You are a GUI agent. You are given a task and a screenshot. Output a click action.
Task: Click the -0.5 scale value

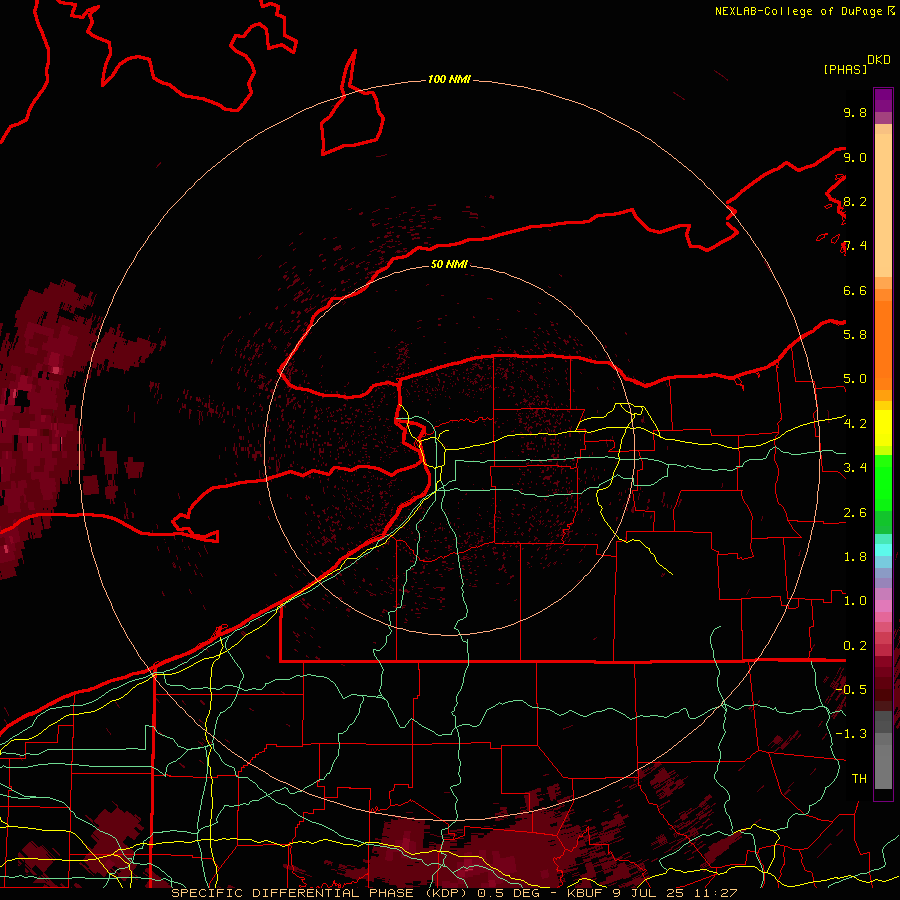[852, 690]
